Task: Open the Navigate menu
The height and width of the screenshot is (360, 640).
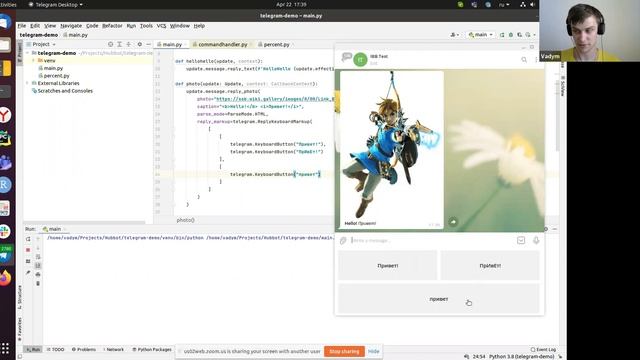Action: (71, 26)
